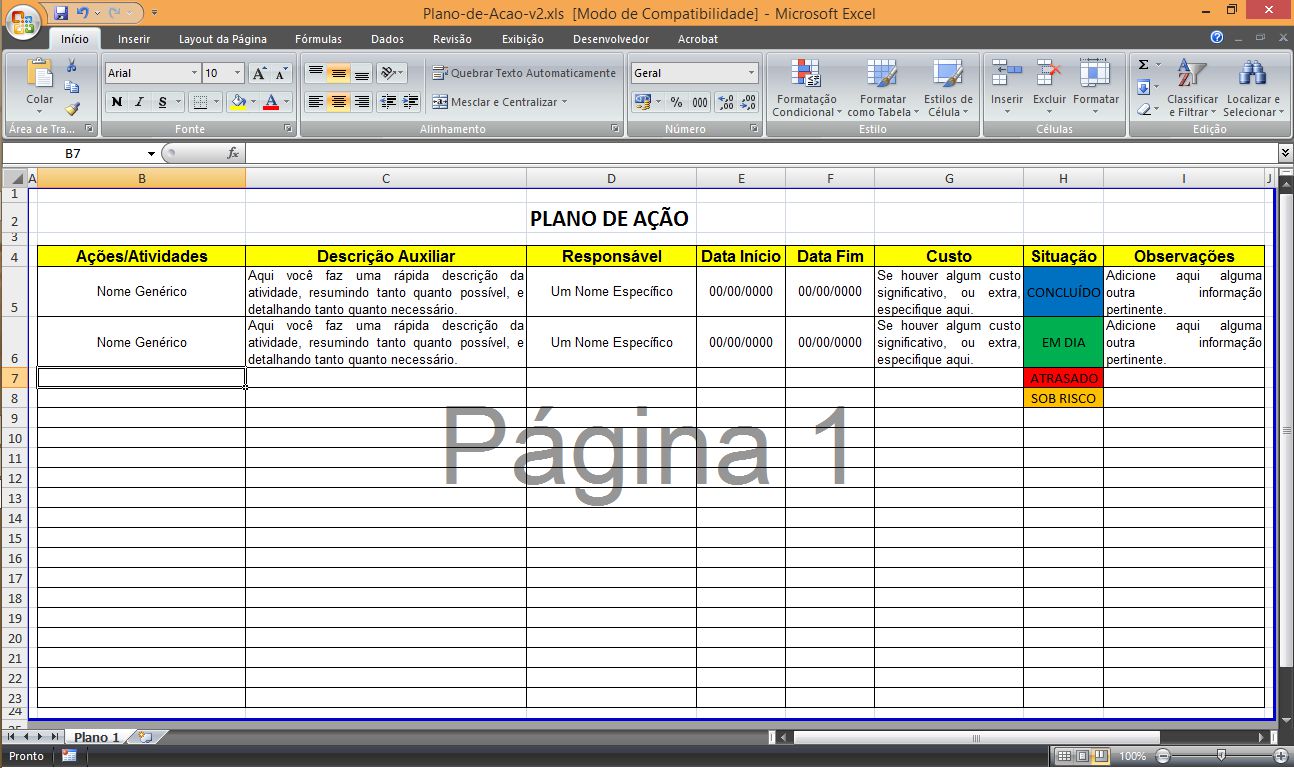
Task: Click Quebrar Texto Automaticamente button
Action: coord(524,73)
